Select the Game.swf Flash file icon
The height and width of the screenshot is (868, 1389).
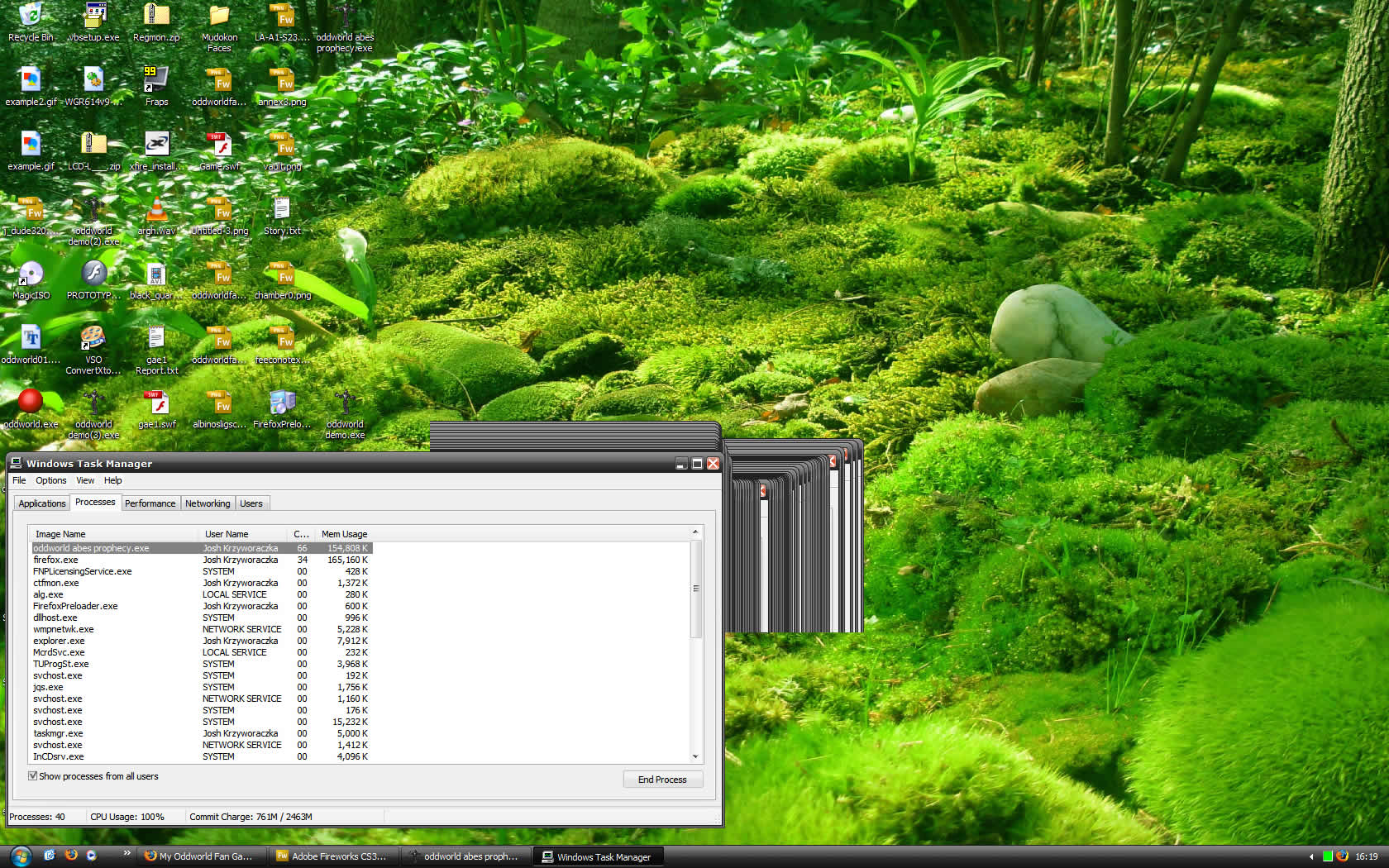coord(219,147)
